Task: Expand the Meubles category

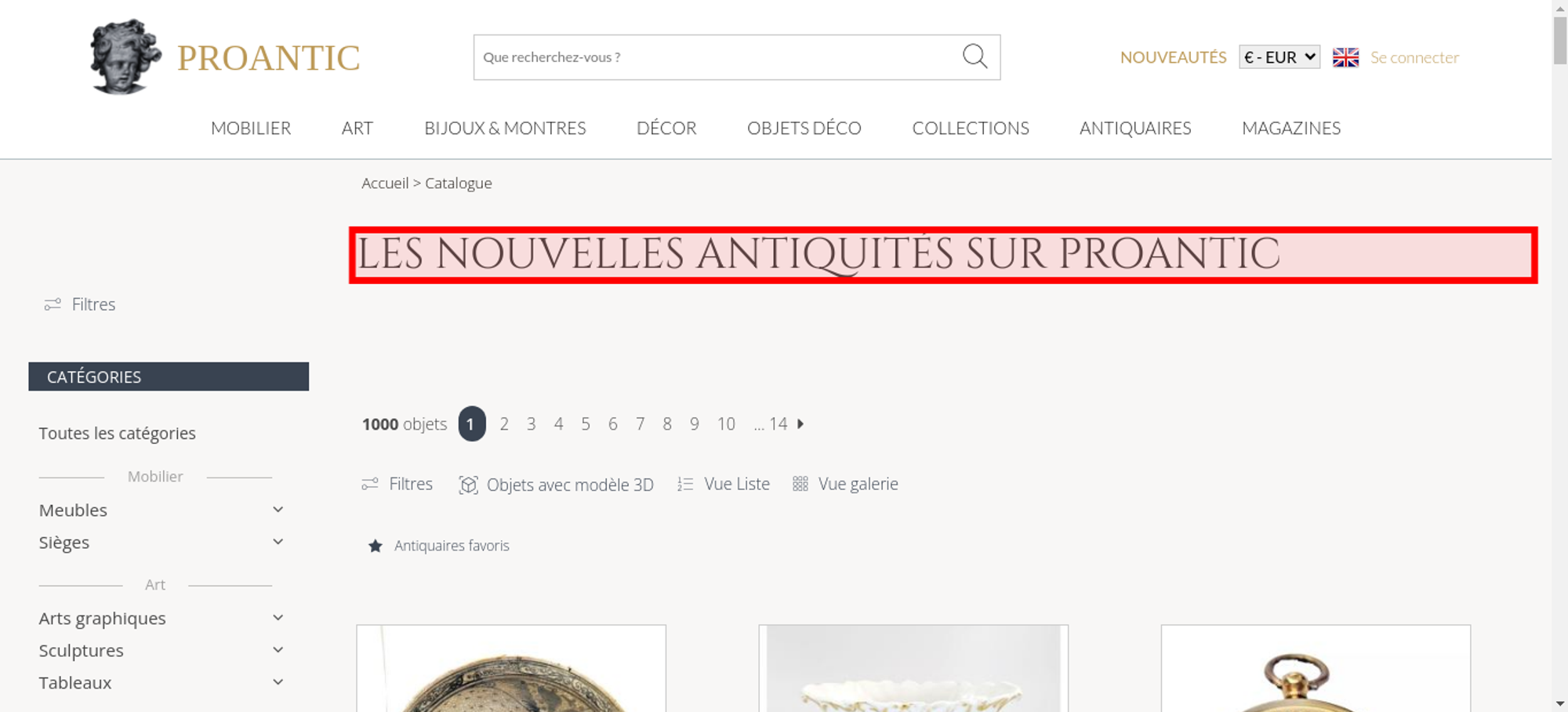Action: pos(278,510)
